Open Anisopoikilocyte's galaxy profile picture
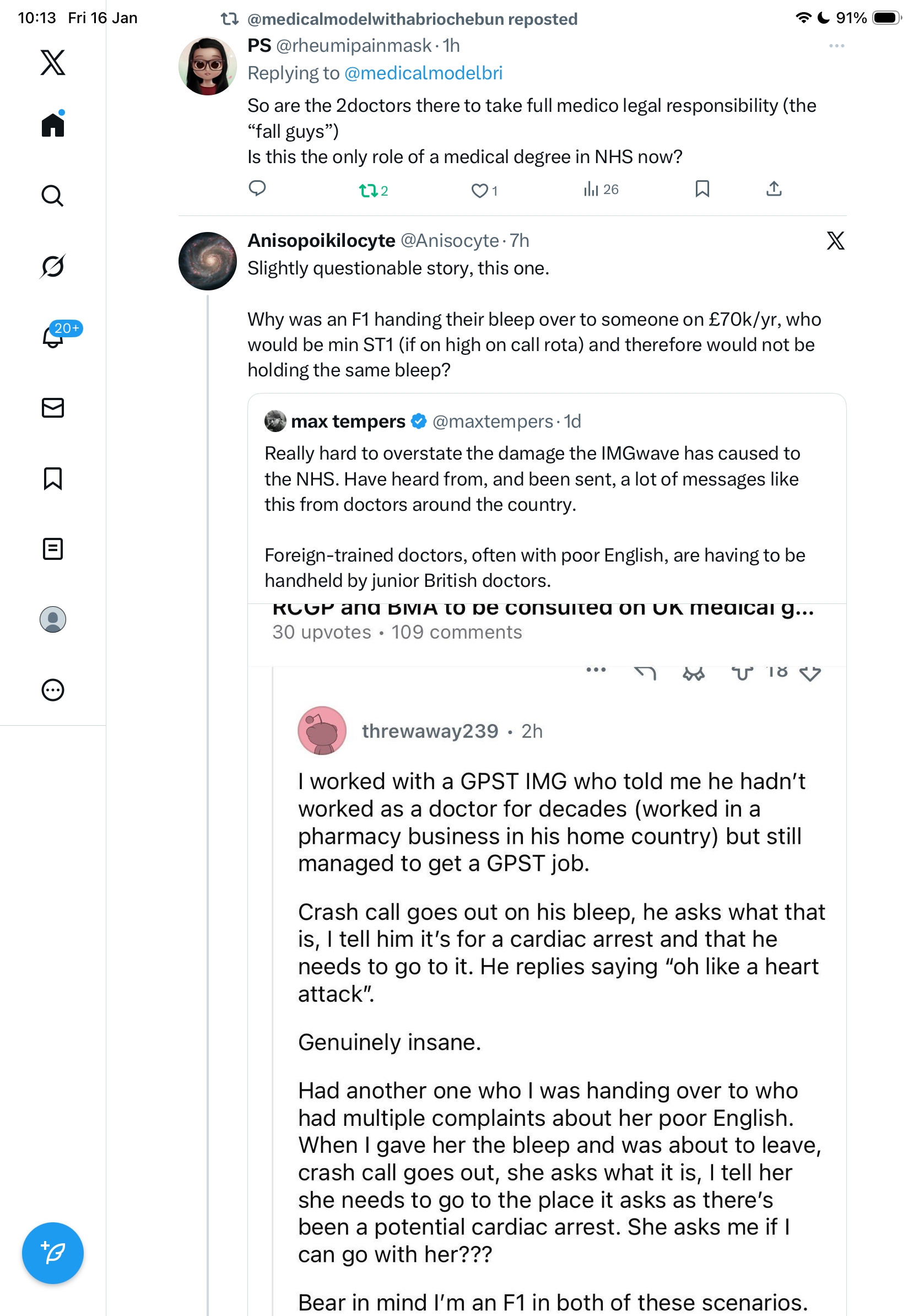This screenshot has width=919, height=1316. [x=207, y=261]
